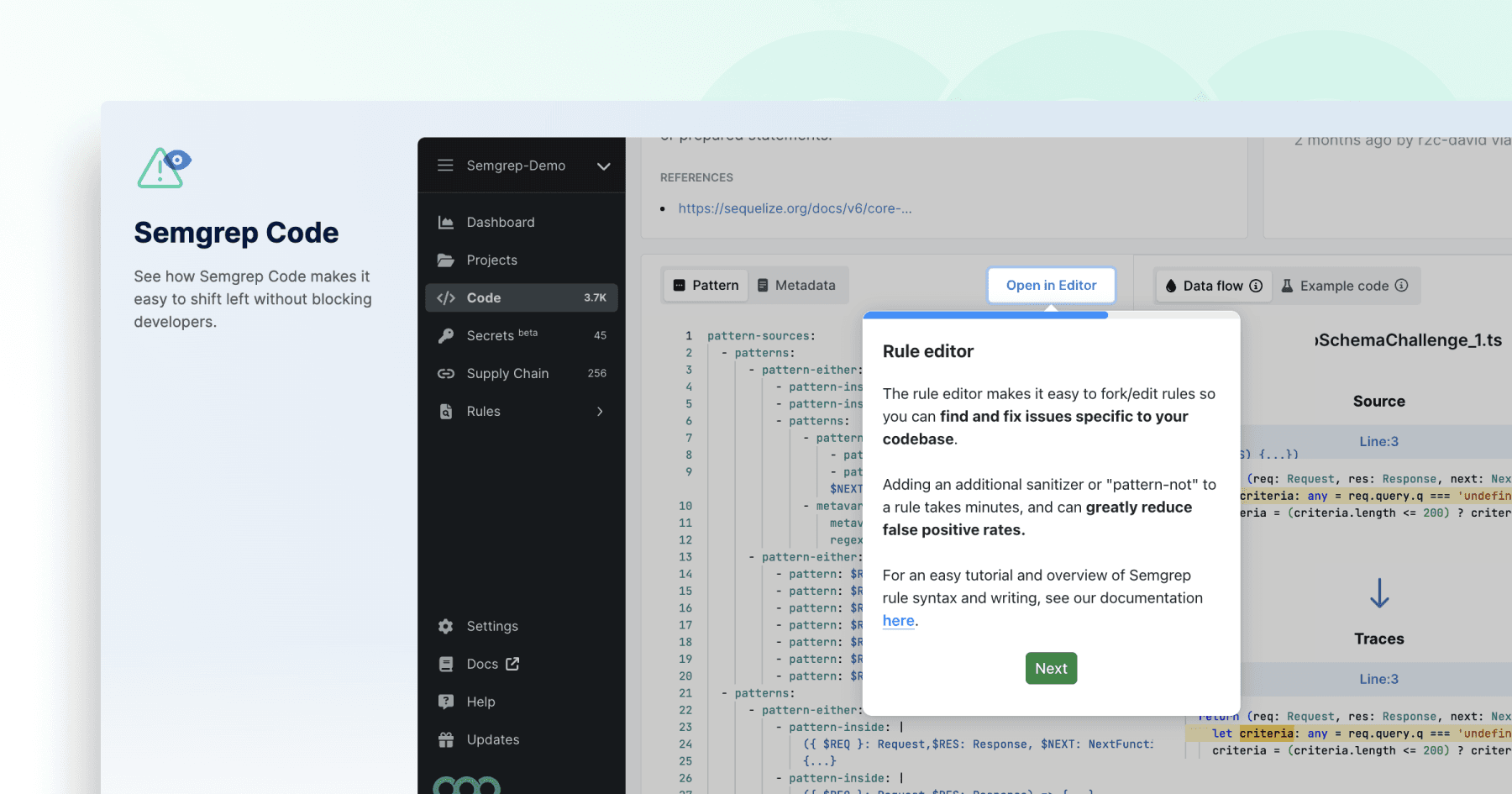Viewport: 1512px width, 794px height.
Task: Click line number 10 in the rule editor
Action: [685, 505]
